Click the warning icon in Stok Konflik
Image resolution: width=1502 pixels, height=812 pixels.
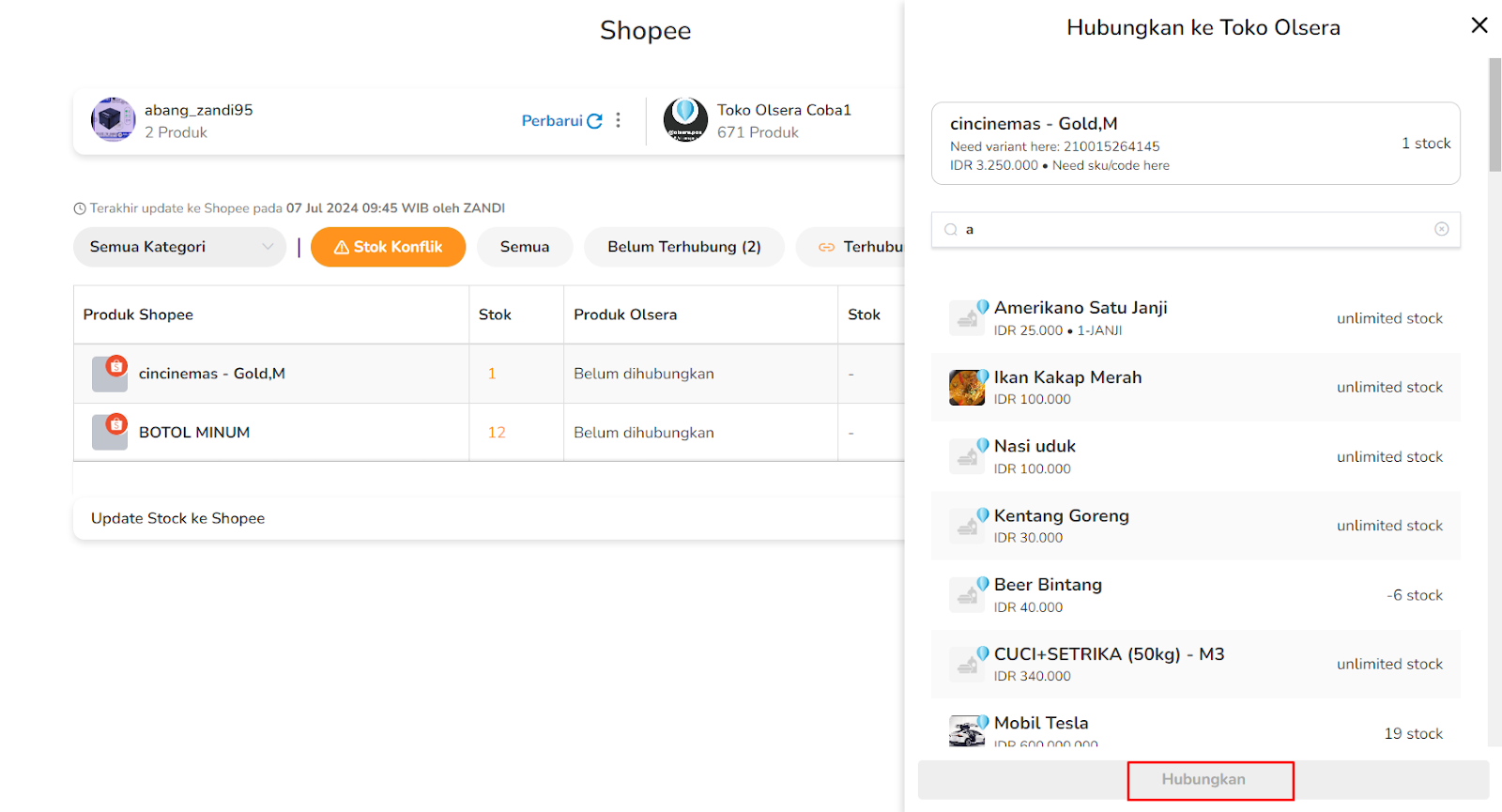pyautogui.click(x=342, y=247)
